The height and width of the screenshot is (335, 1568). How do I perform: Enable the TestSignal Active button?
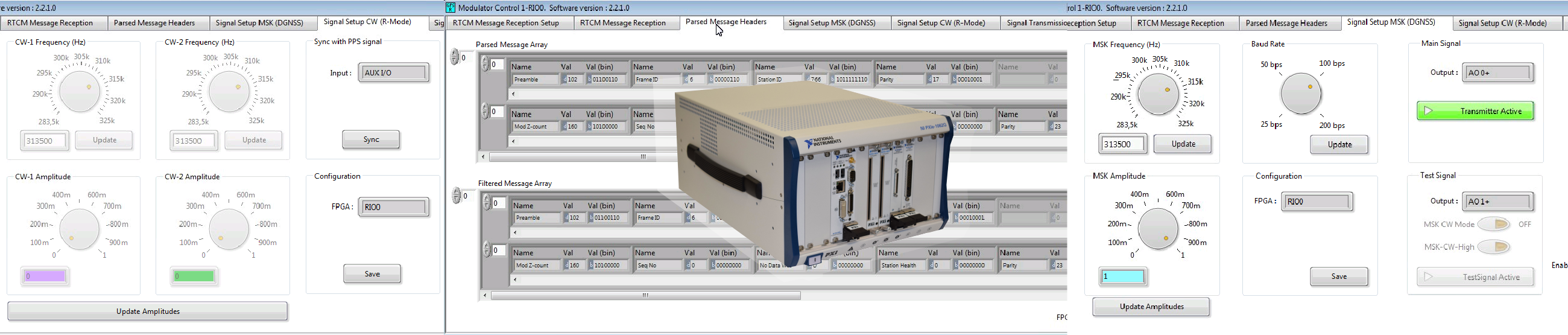(1476, 277)
